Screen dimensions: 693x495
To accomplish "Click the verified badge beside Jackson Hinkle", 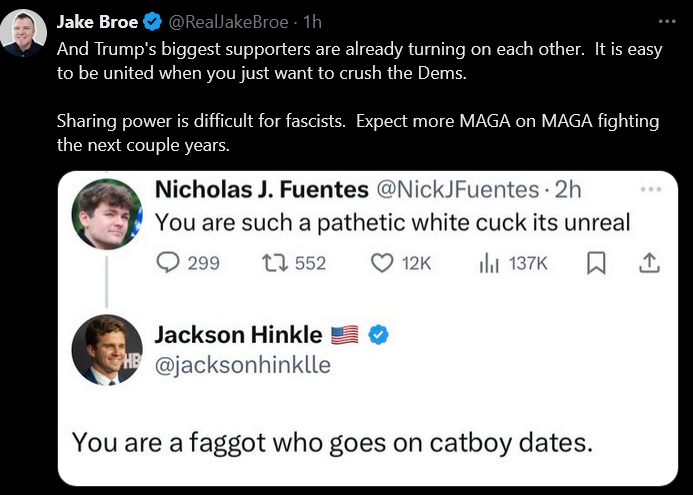I will click(378, 335).
